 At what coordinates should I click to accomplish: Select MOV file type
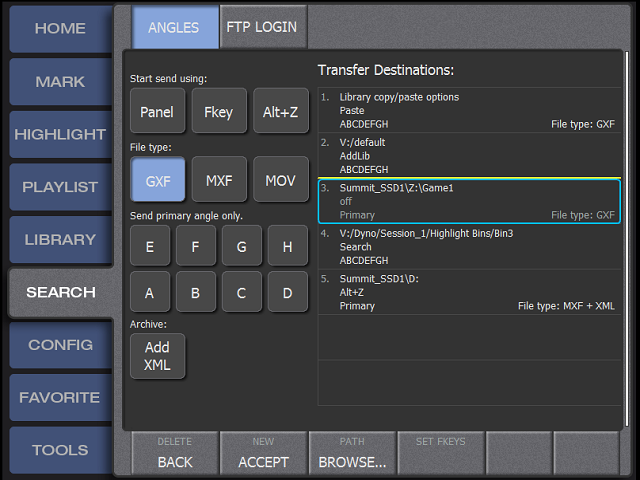(x=280, y=181)
